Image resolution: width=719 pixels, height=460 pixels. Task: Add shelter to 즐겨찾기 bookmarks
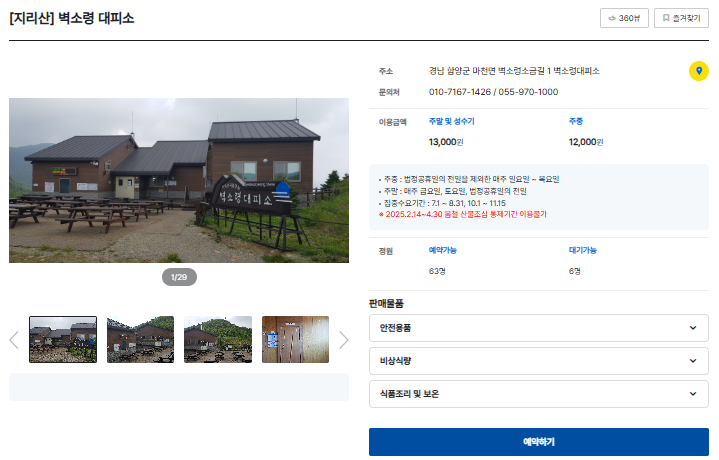click(x=681, y=18)
